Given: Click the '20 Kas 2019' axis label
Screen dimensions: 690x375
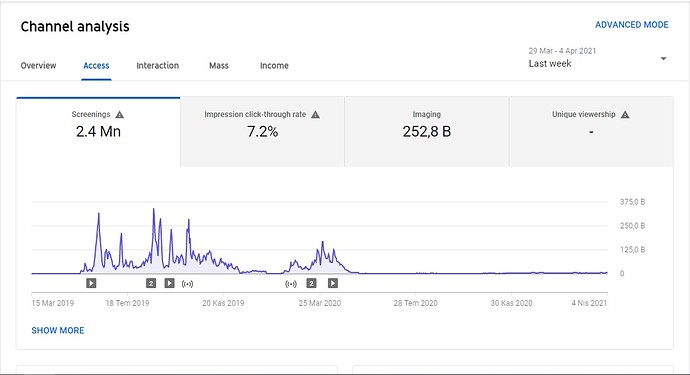Looking at the screenshot, I should click(x=223, y=303).
